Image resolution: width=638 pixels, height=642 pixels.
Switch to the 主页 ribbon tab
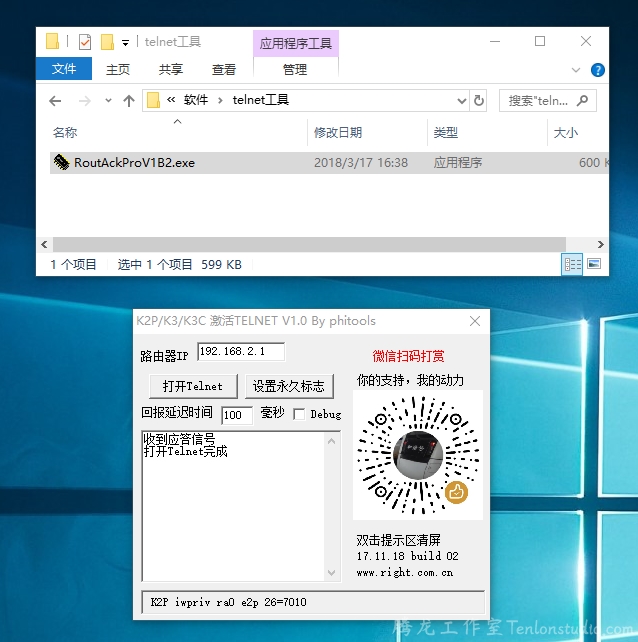tap(118, 69)
